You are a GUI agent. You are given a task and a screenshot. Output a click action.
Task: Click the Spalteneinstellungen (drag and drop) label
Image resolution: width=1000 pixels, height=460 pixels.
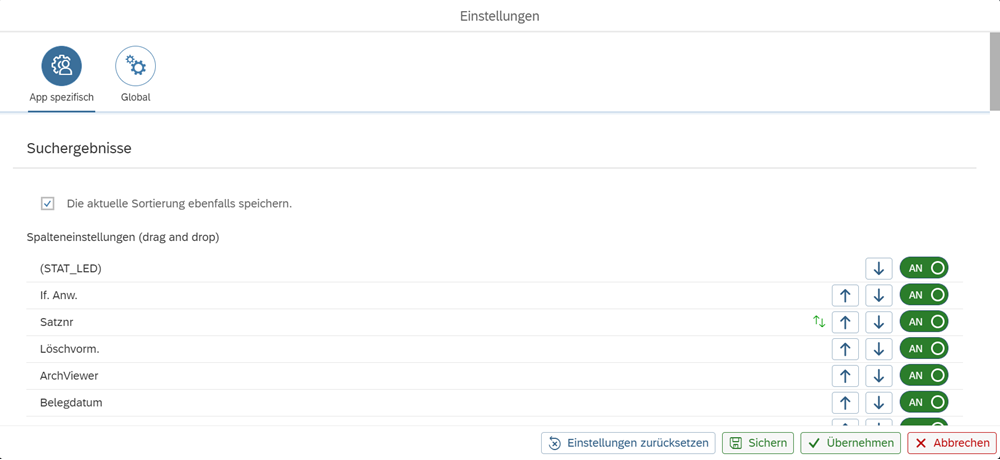pos(123,237)
